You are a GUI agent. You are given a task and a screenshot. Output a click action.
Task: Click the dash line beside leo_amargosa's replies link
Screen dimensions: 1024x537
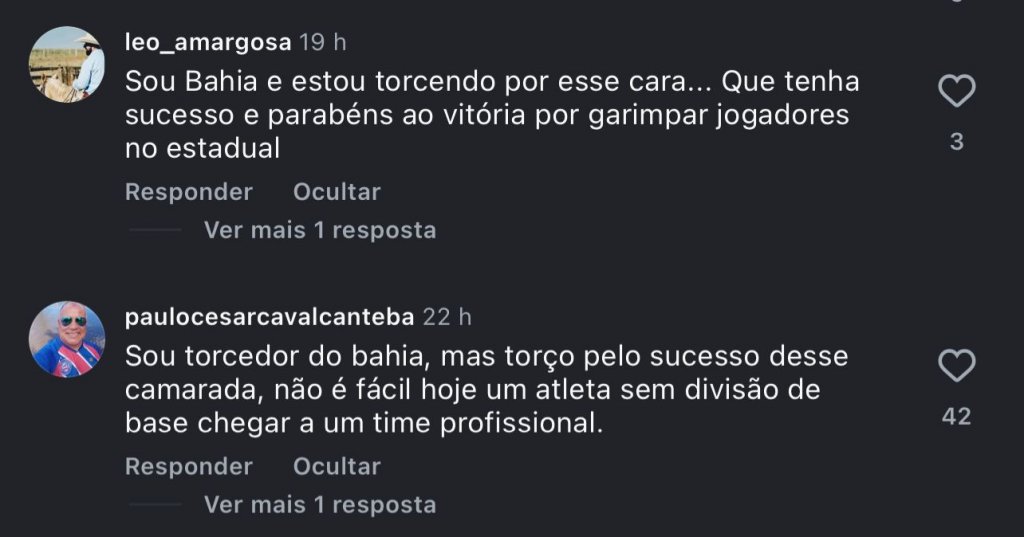click(x=155, y=230)
